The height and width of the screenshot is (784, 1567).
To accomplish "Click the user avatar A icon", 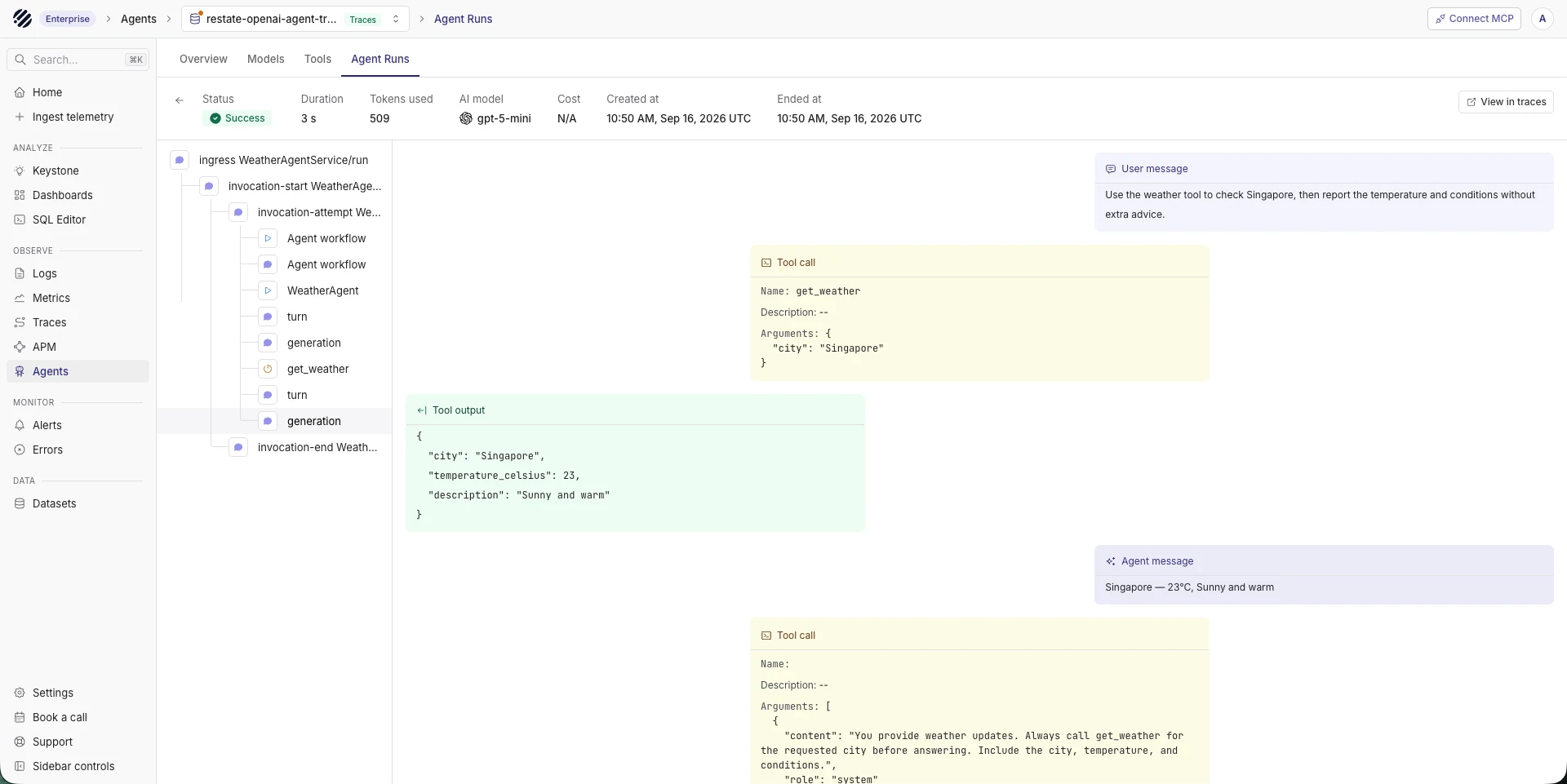I will [1543, 19].
